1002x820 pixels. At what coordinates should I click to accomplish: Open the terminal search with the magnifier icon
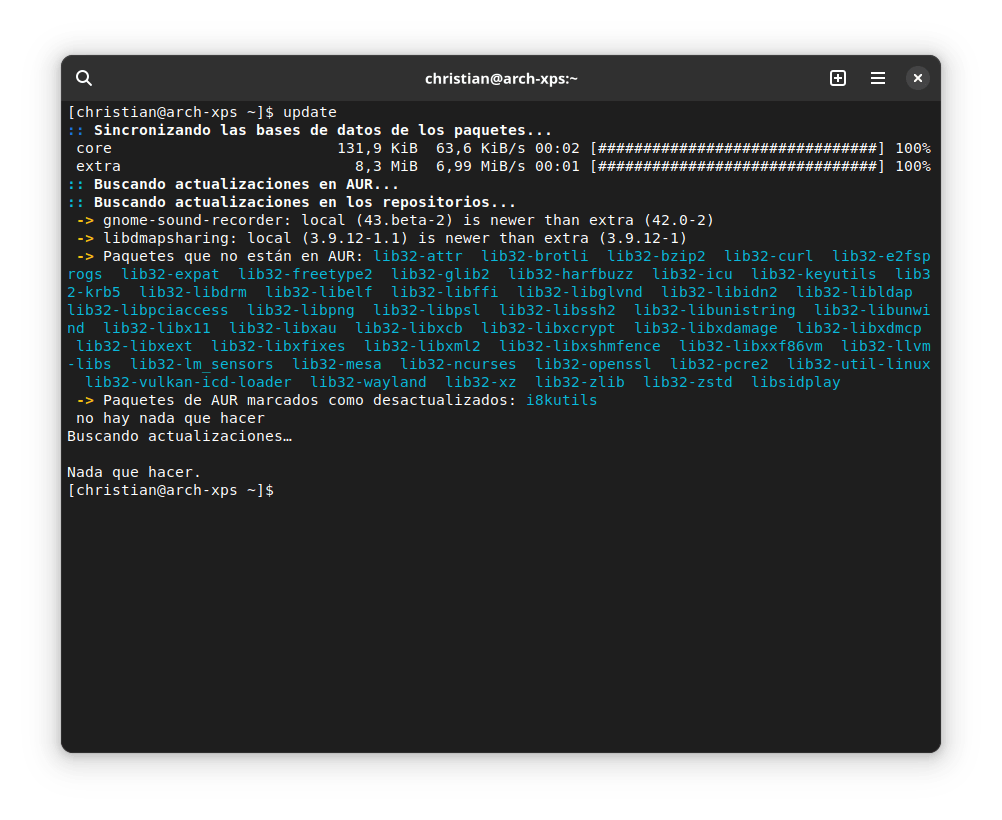[84, 78]
